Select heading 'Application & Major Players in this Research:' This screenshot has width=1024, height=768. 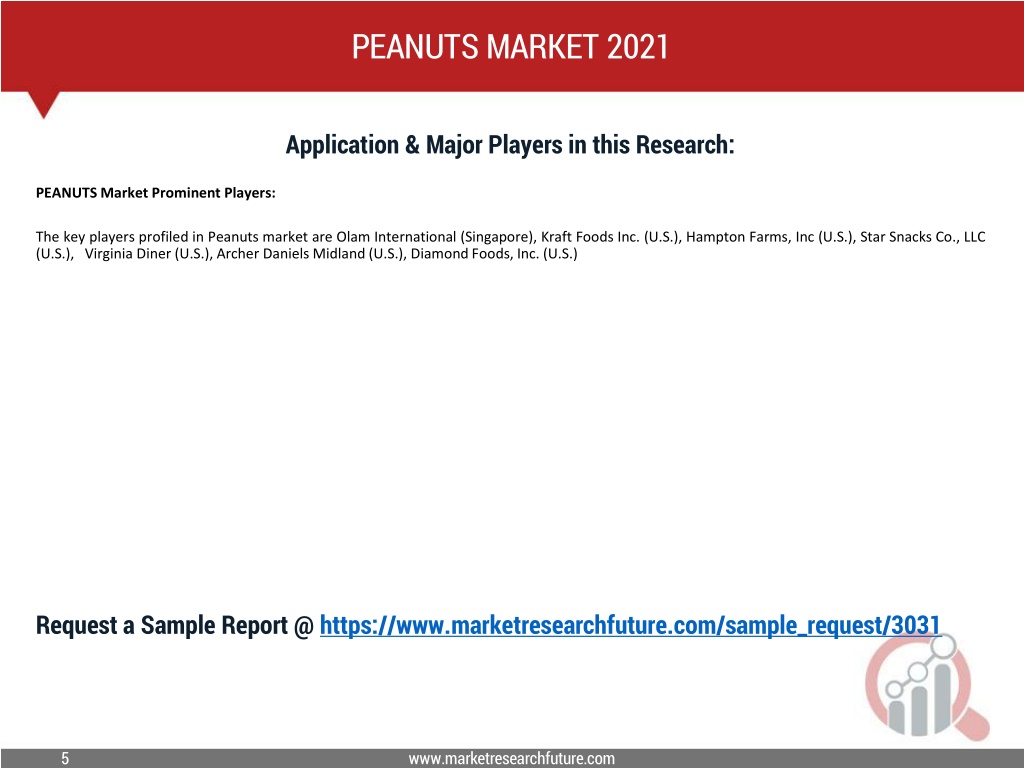pyautogui.click(x=510, y=145)
